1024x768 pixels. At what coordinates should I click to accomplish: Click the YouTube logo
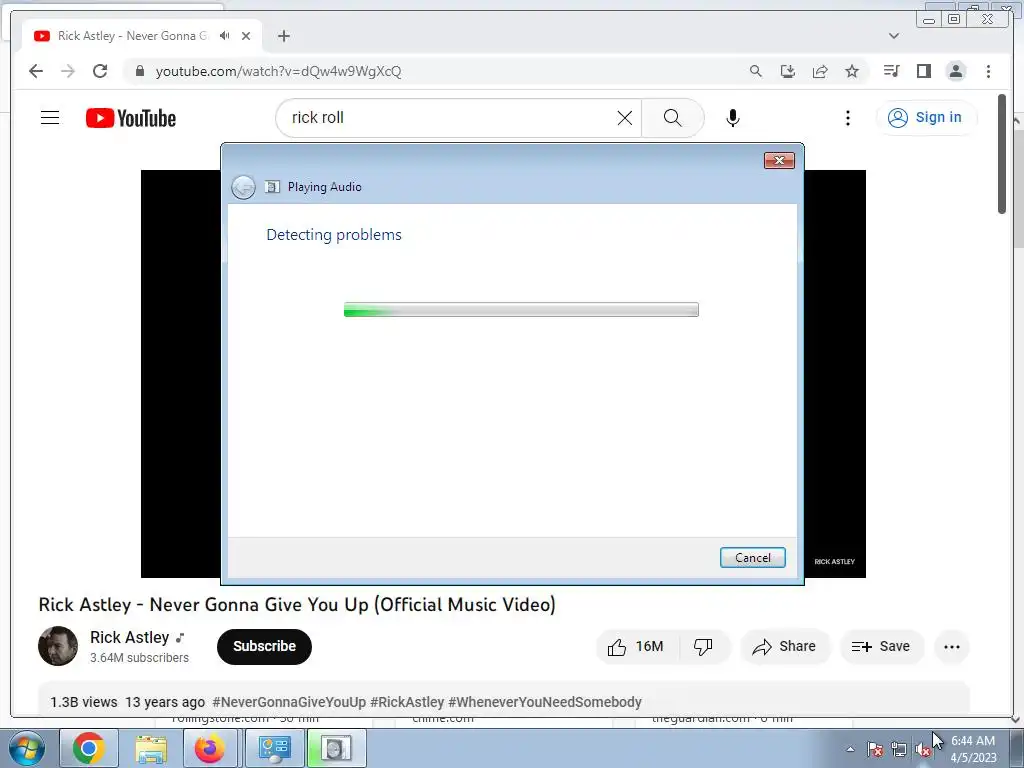coord(131,118)
